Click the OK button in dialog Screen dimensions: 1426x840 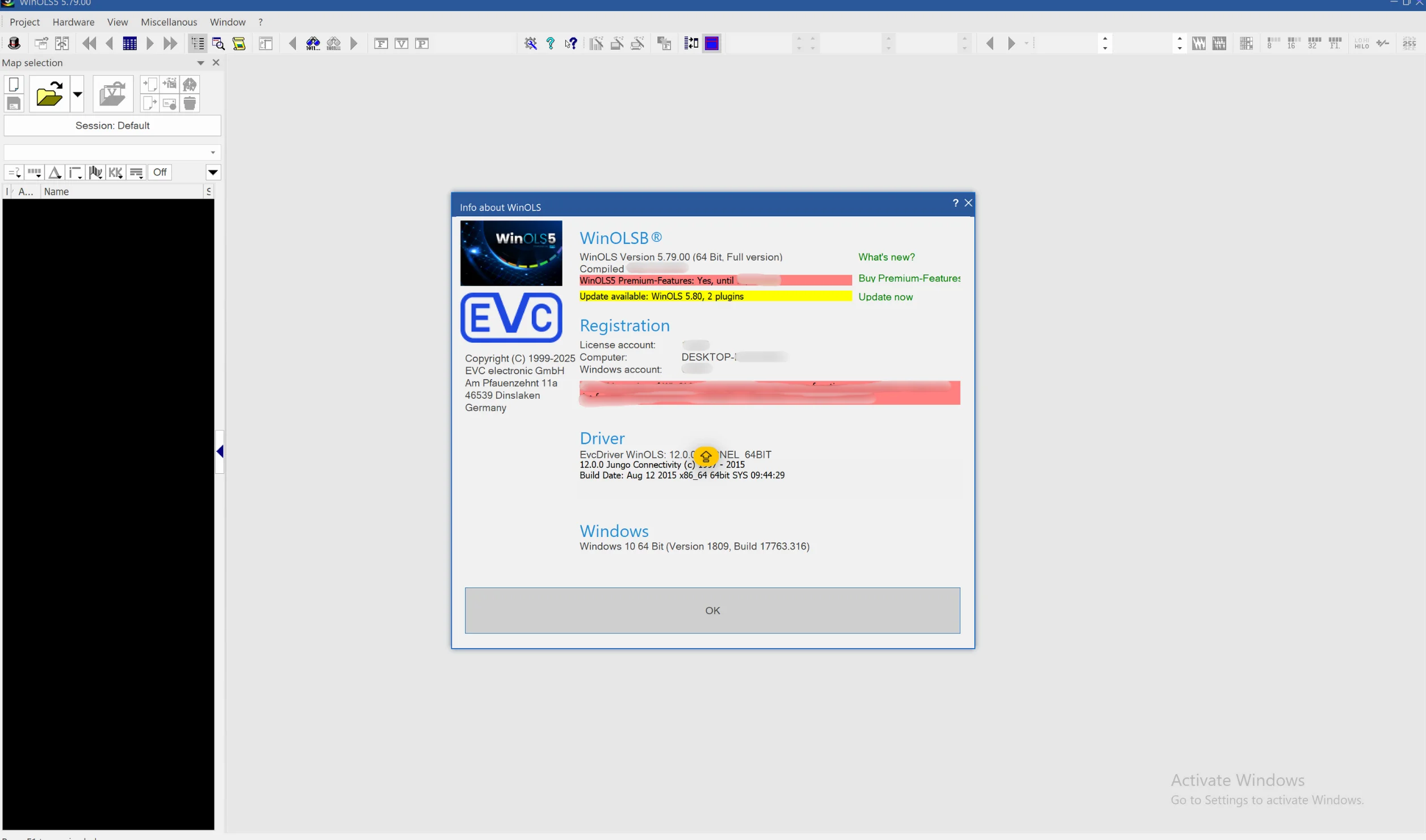(x=712, y=610)
